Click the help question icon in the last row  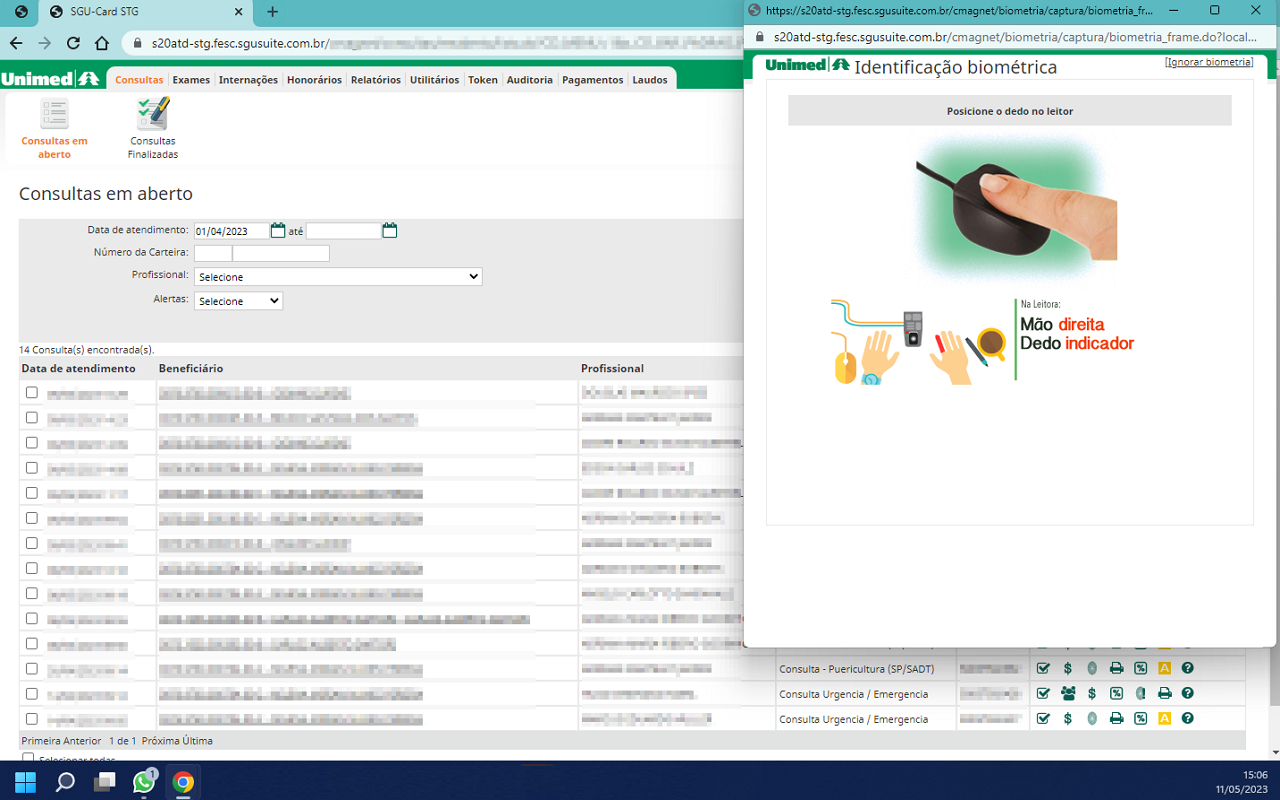1188,719
